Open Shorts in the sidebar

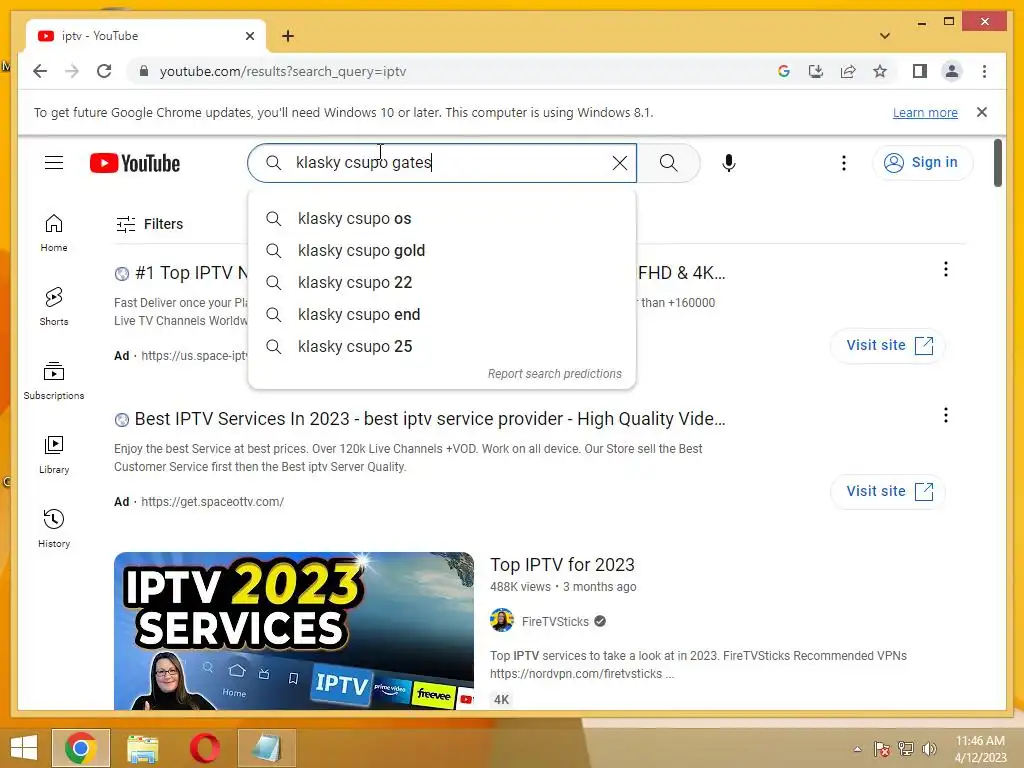[54, 307]
